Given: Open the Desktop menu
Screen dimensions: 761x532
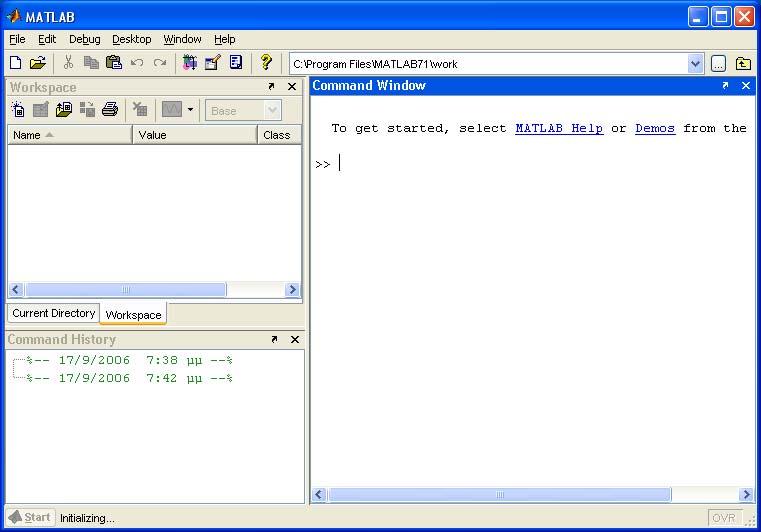Looking at the screenshot, I should [132, 39].
